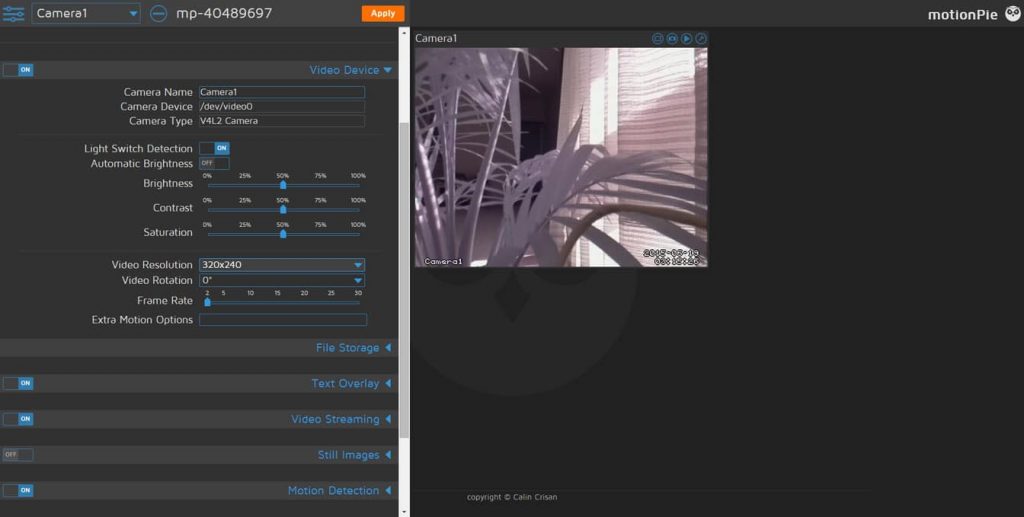The height and width of the screenshot is (517, 1024).
Task: Click the Extra Motion Options field
Action: coord(283,320)
